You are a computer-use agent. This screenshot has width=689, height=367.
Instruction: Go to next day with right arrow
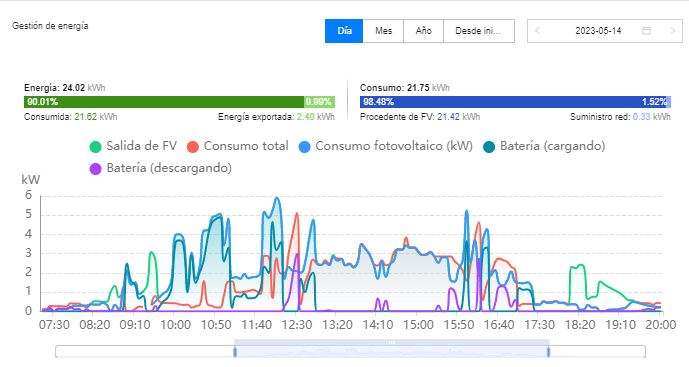tap(672, 31)
